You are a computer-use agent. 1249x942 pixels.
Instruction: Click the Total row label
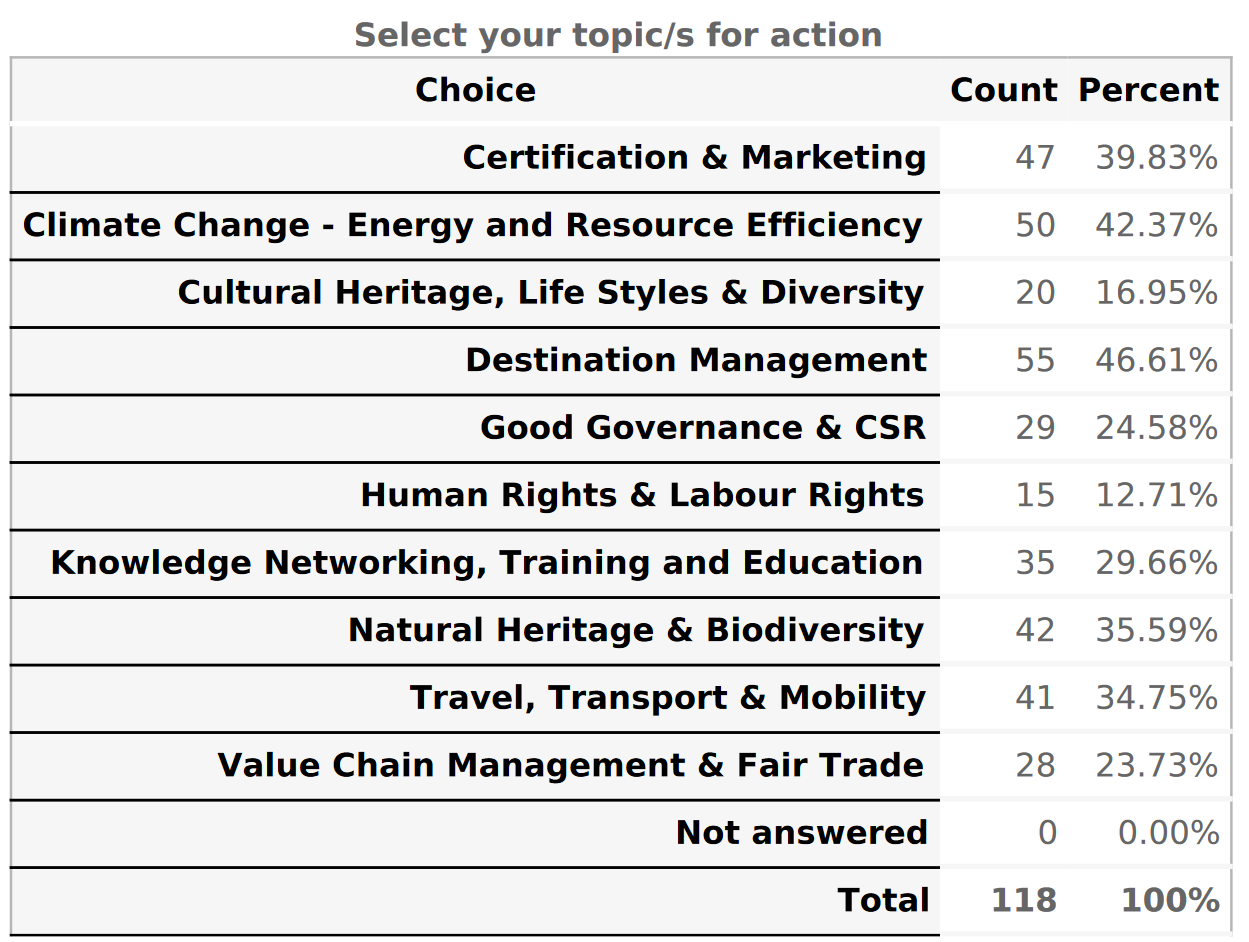coord(883,900)
